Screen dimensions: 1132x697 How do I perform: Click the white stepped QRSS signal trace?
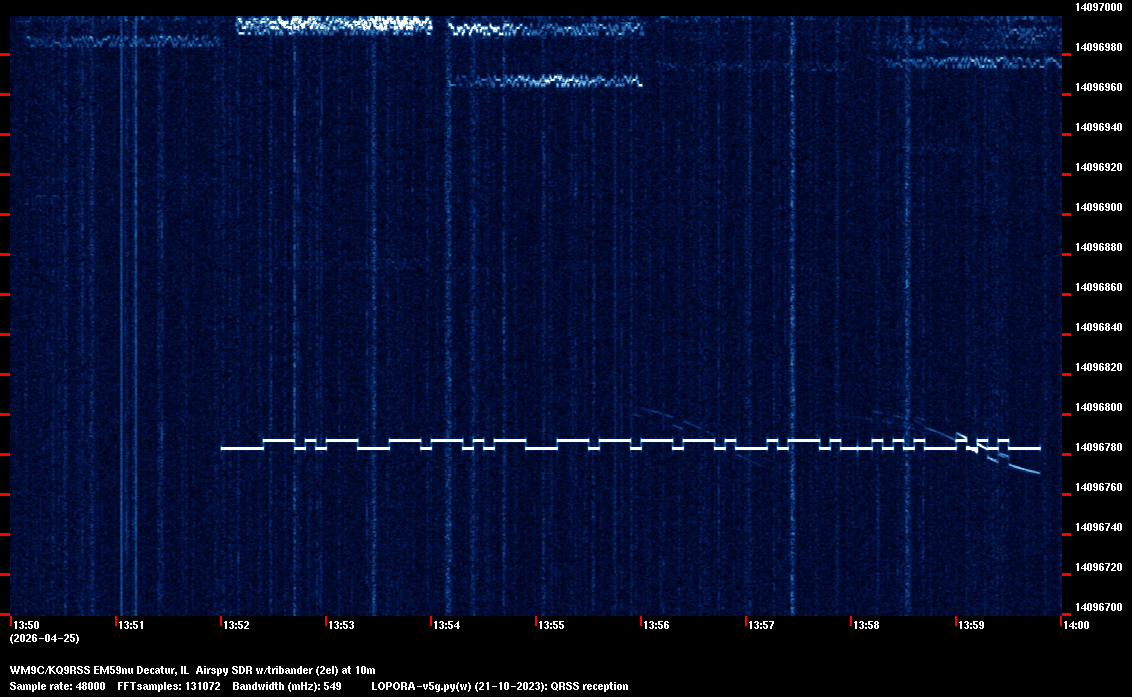(x=540, y=448)
